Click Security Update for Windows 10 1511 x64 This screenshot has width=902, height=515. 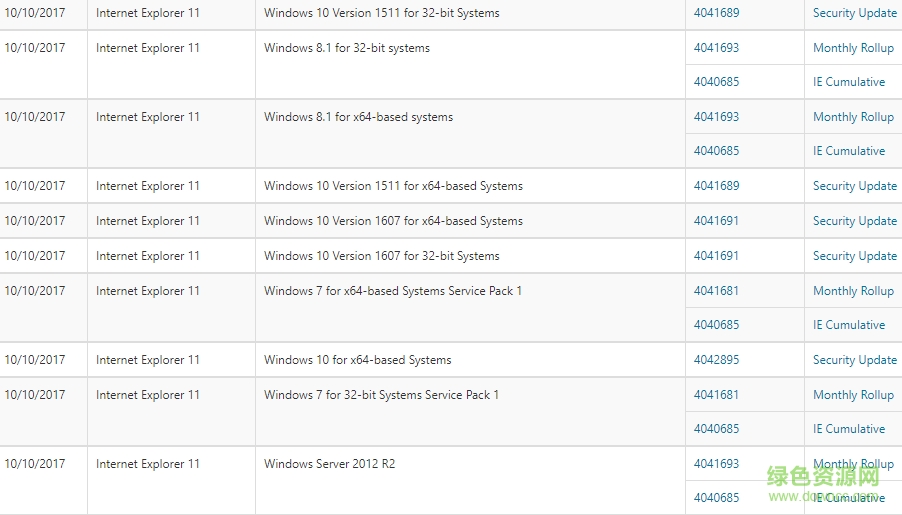pyautogui.click(x=854, y=186)
